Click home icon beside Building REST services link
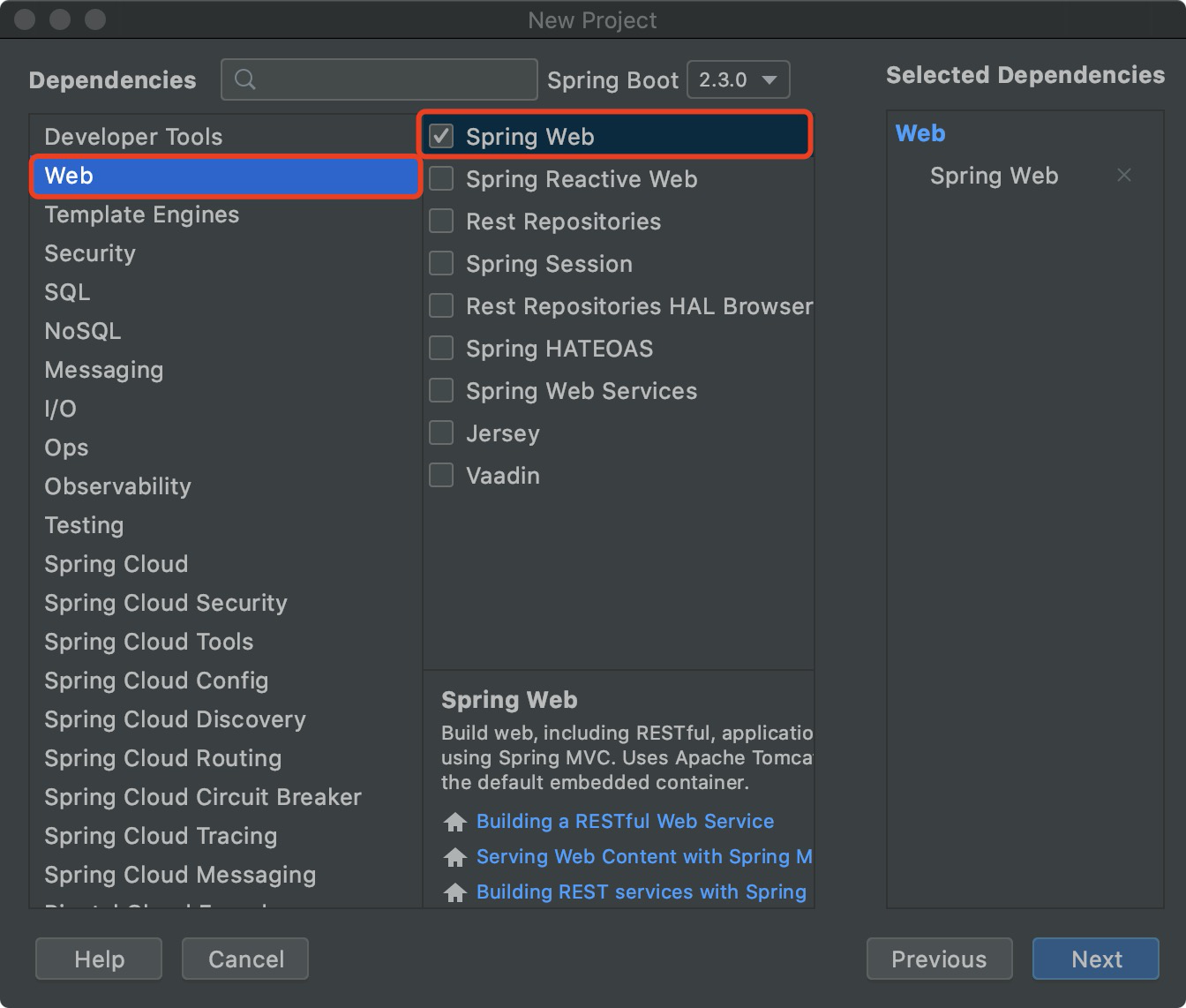Image resolution: width=1186 pixels, height=1008 pixels. [455, 892]
